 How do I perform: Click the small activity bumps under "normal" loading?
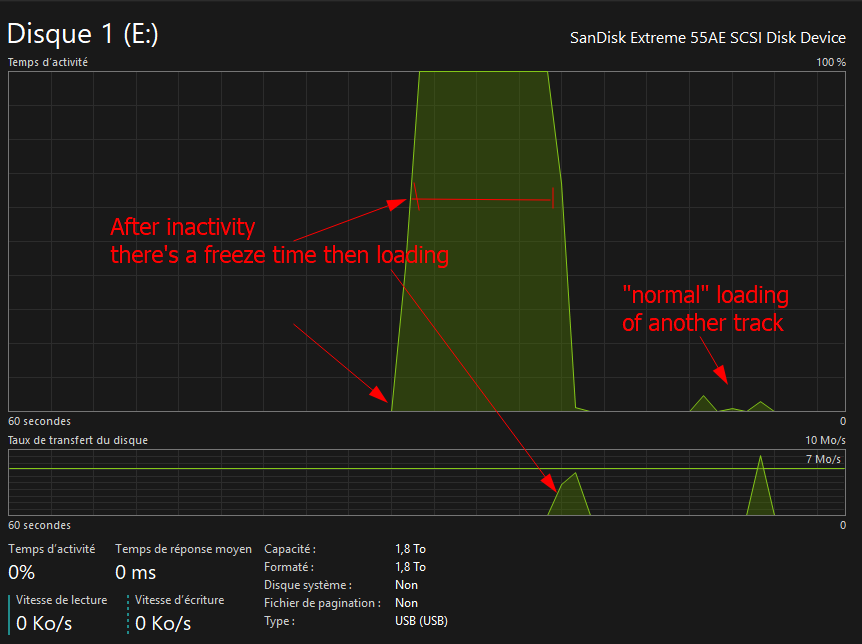click(731, 405)
